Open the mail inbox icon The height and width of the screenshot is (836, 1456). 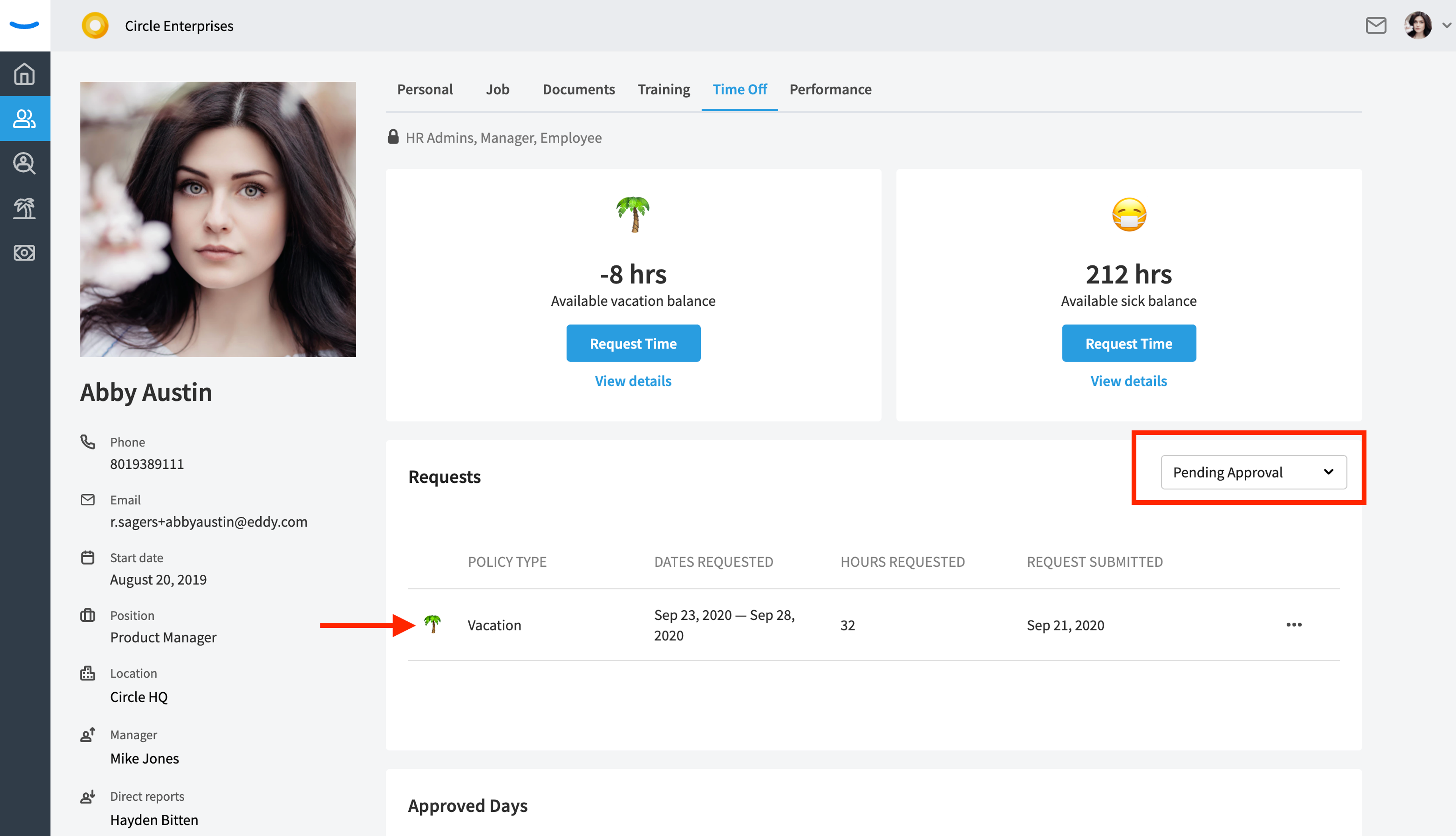tap(1376, 26)
